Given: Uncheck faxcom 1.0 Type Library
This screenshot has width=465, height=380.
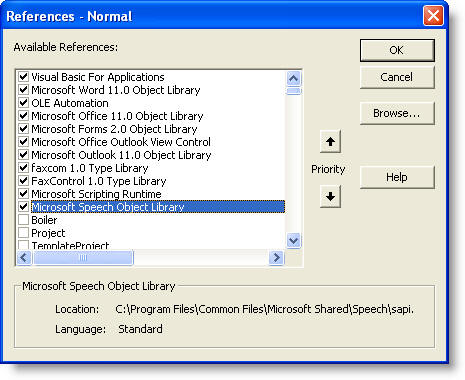Looking at the screenshot, I should pyautogui.click(x=23, y=168).
